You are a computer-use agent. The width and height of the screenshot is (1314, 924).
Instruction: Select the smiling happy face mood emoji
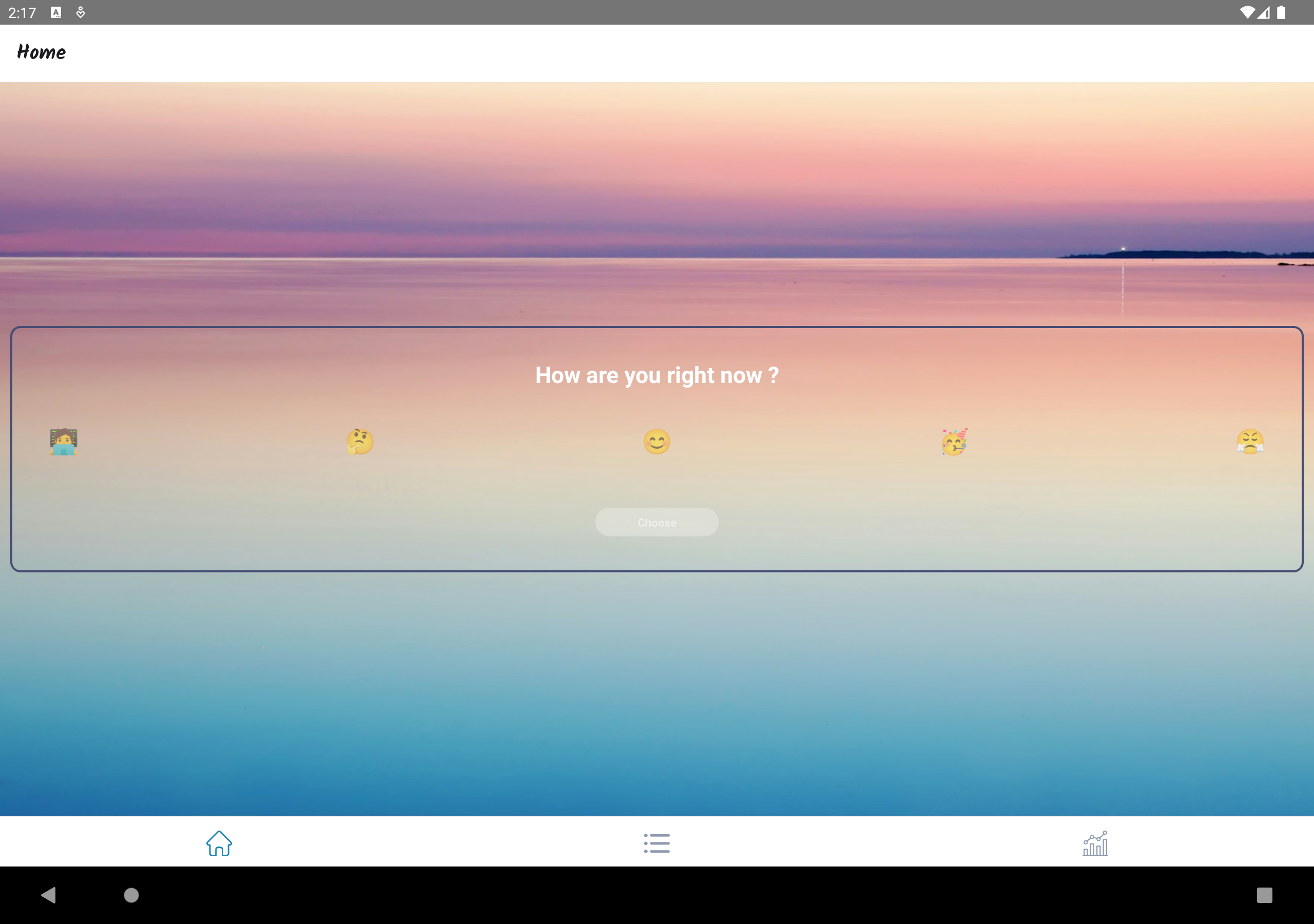pos(657,442)
